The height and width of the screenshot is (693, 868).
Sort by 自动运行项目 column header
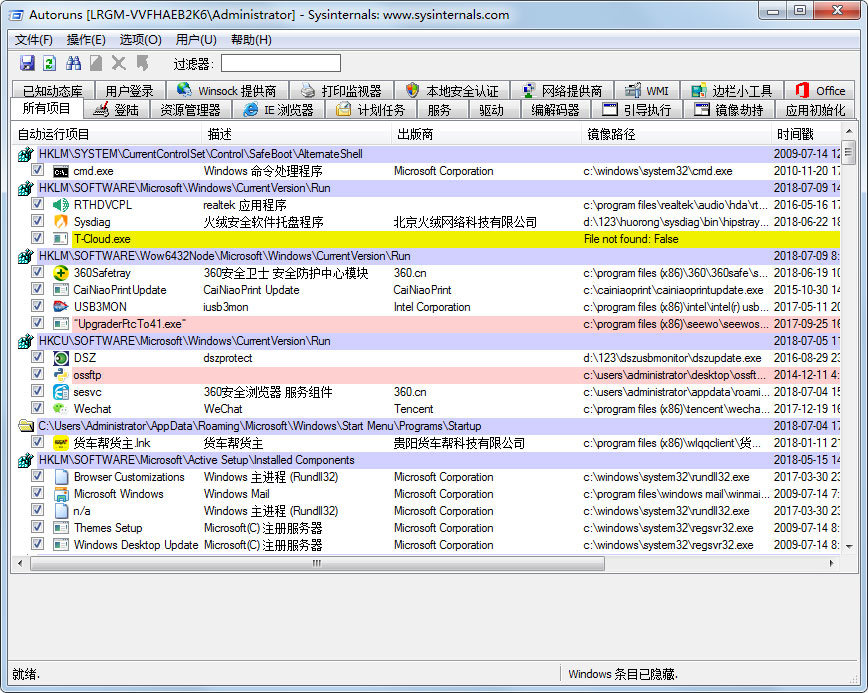107,135
